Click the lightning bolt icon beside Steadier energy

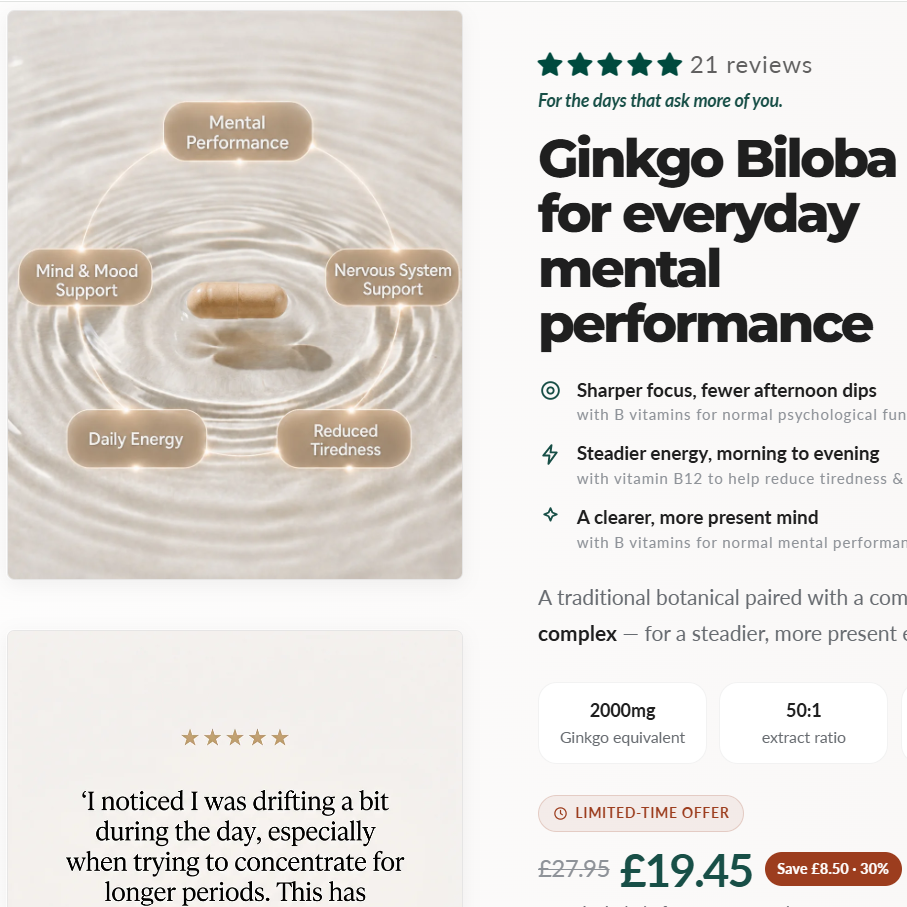pyautogui.click(x=550, y=454)
